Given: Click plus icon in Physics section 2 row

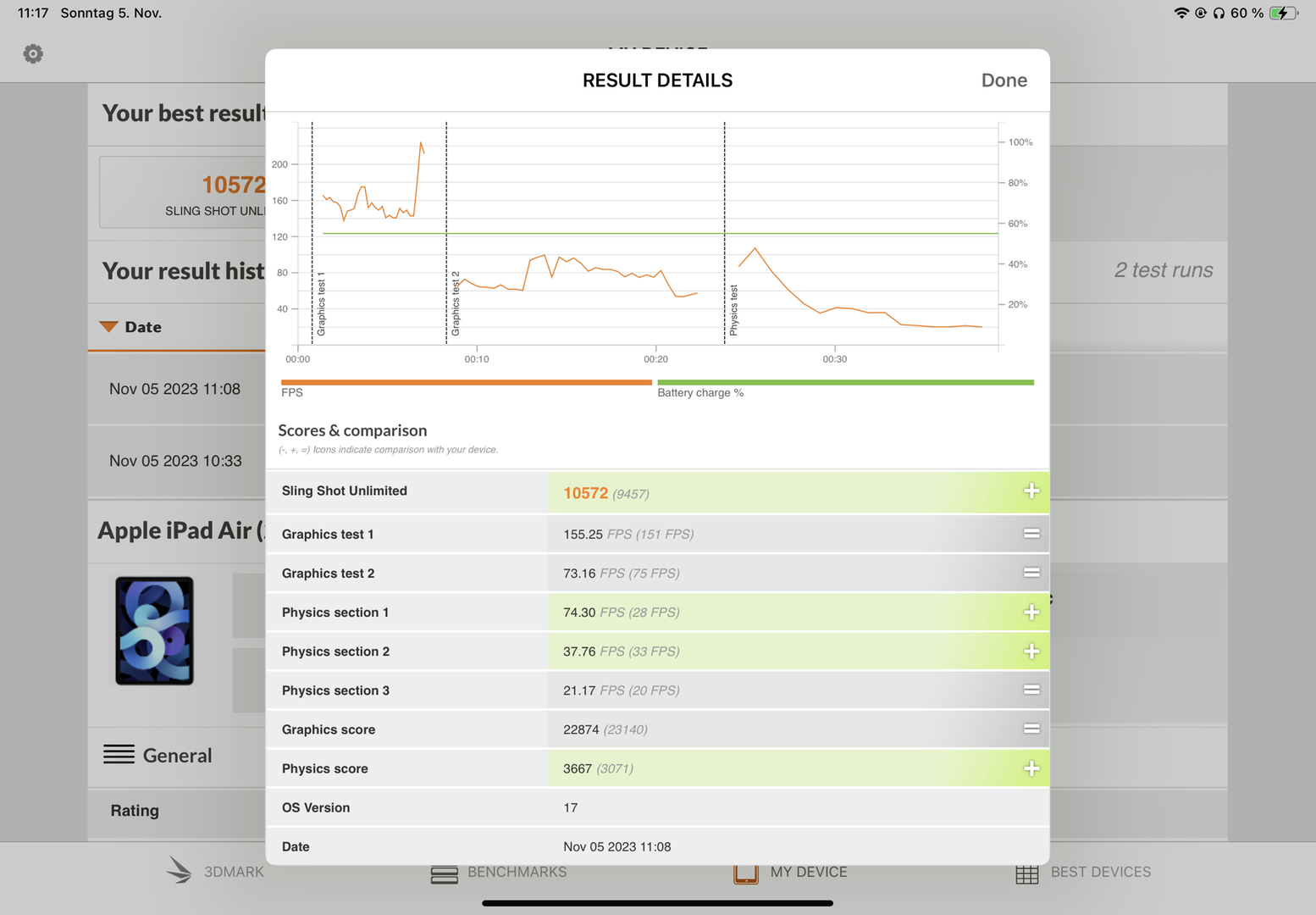Looking at the screenshot, I should pyautogui.click(x=1031, y=652).
